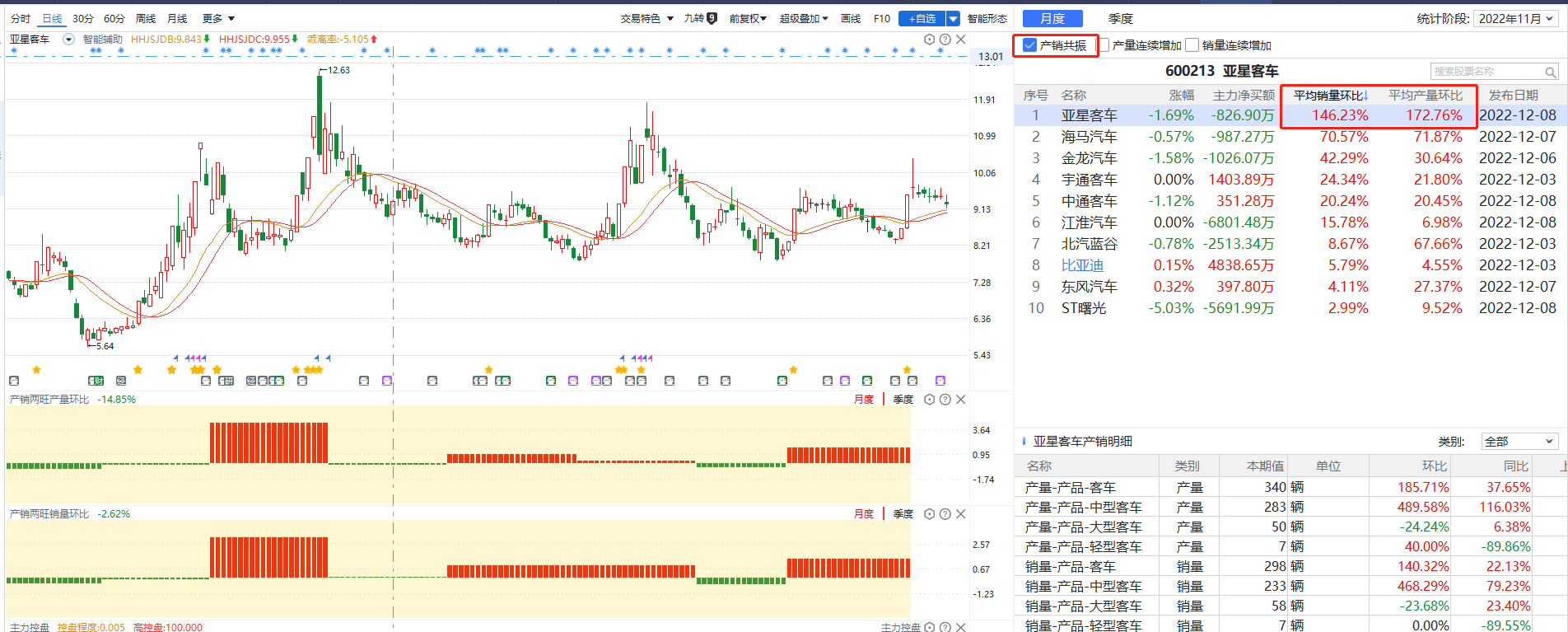
Task: Select the 分时 chart period tab
Action: (21, 18)
